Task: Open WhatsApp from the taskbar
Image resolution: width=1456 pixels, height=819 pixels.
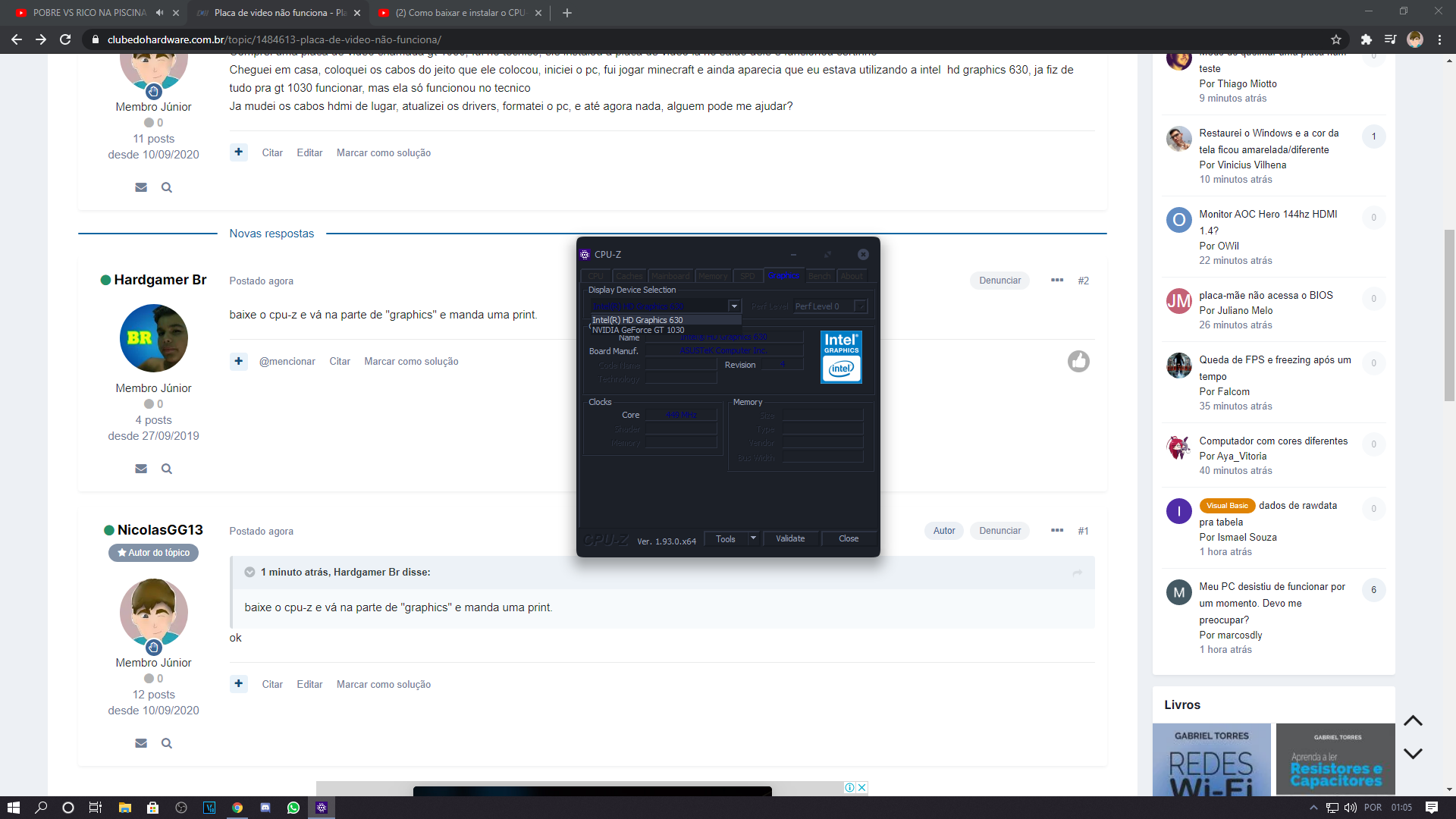Action: click(x=293, y=808)
